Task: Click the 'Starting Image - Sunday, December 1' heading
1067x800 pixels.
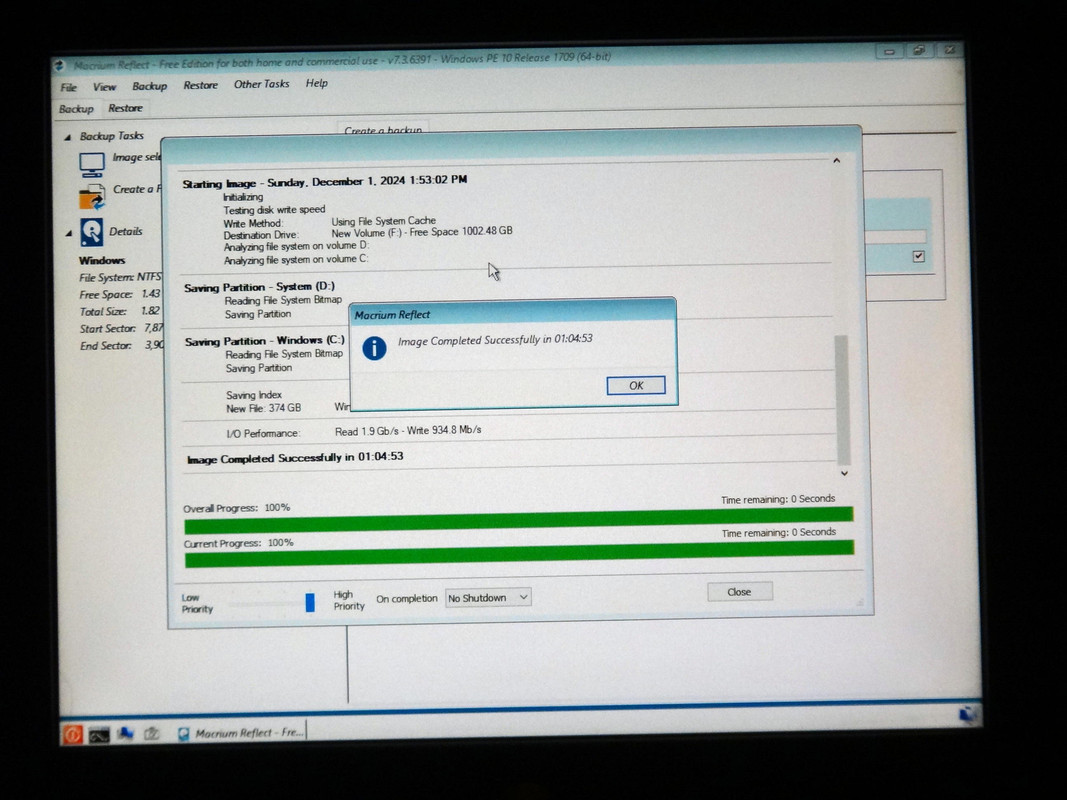Action: tap(325, 182)
